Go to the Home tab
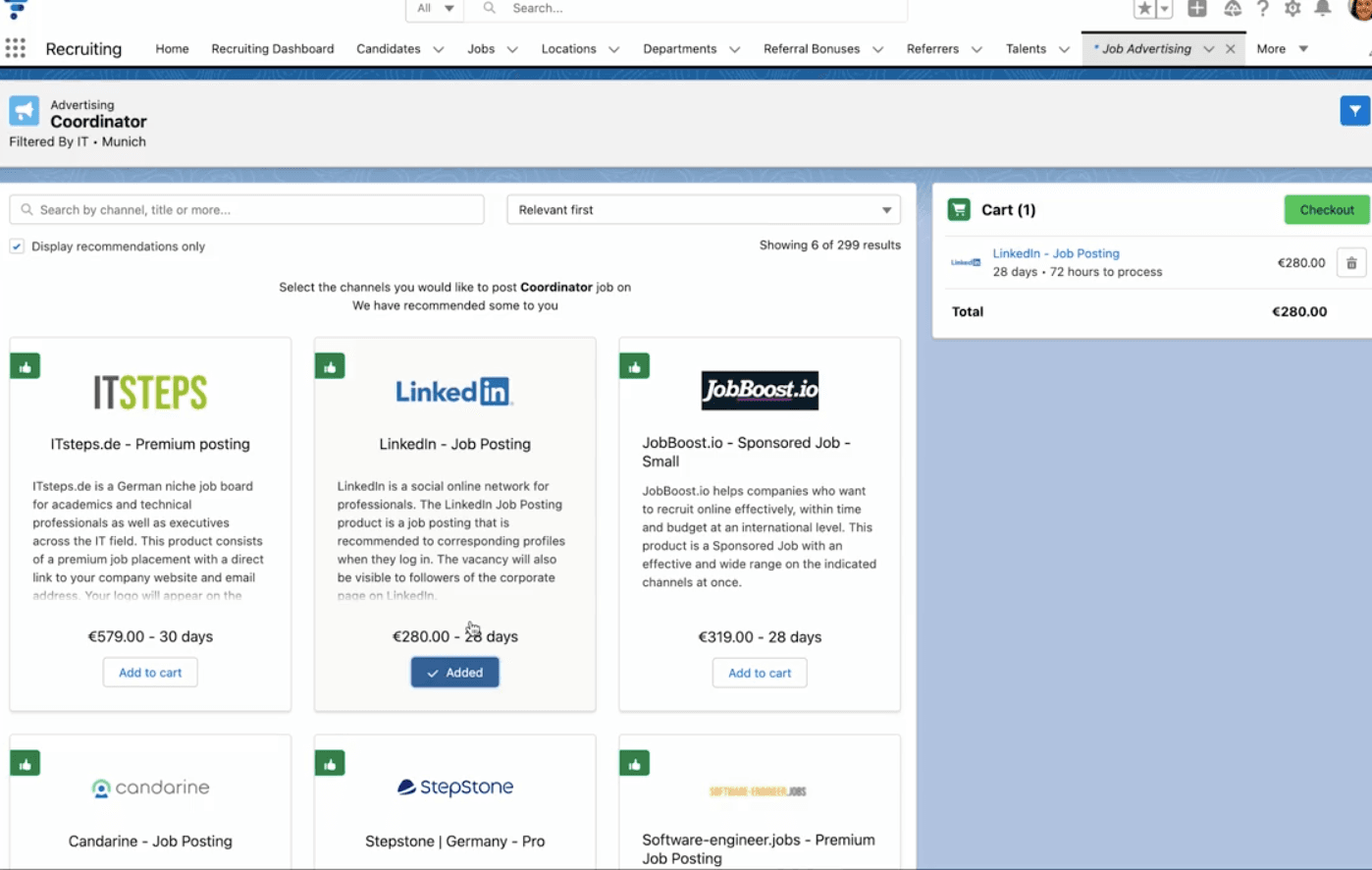The width and height of the screenshot is (1372, 870). tap(172, 49)
